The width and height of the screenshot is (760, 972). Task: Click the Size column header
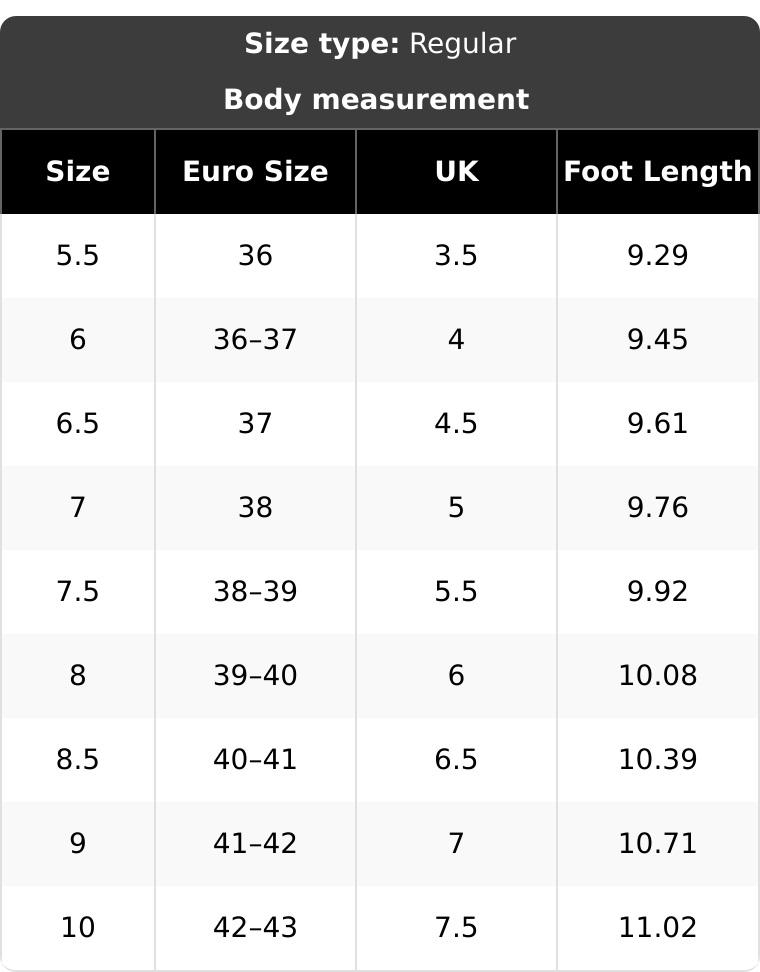pyautogui.click(x=77, y=172)
